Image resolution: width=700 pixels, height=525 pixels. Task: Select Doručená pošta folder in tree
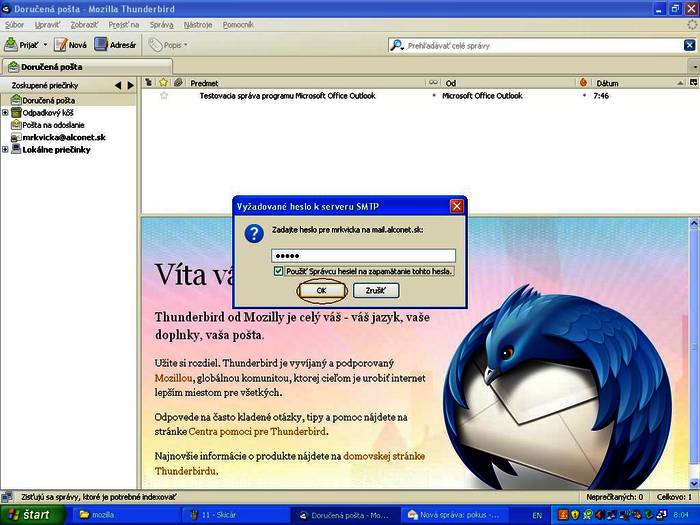click(x=49, y=100)
